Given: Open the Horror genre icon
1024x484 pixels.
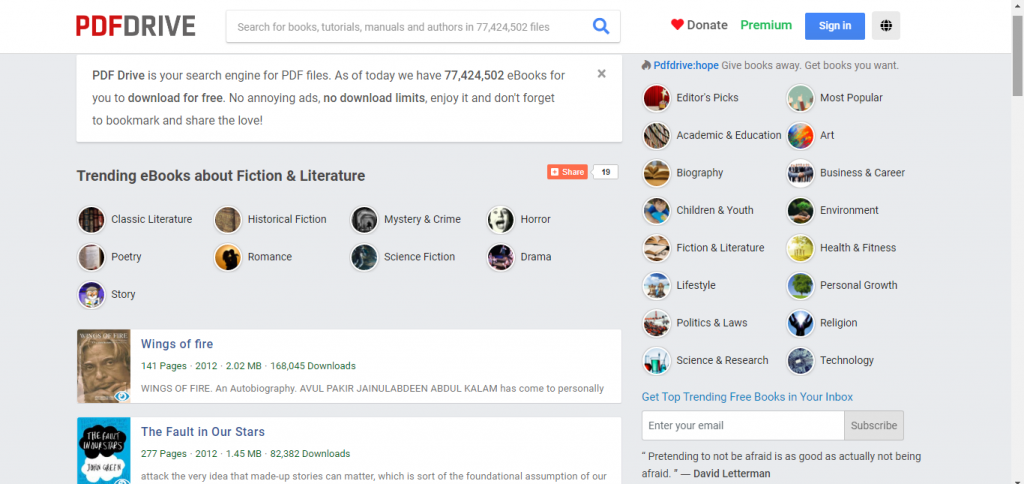Looking at the screenshot, I should click(x=501, y=219).
